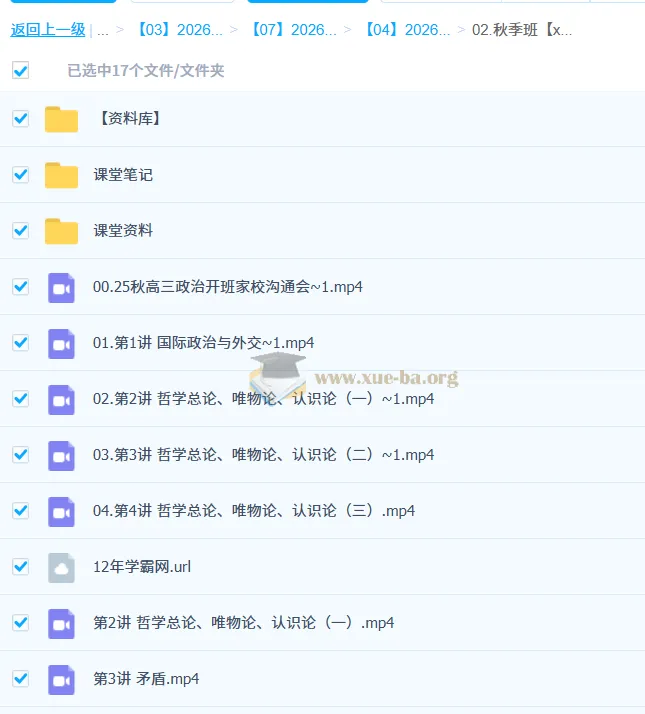
Task: Open file 02.第2讲 哲学总论、唯物论、认识论（一）~1.mp4
Action: click(263, 399)
